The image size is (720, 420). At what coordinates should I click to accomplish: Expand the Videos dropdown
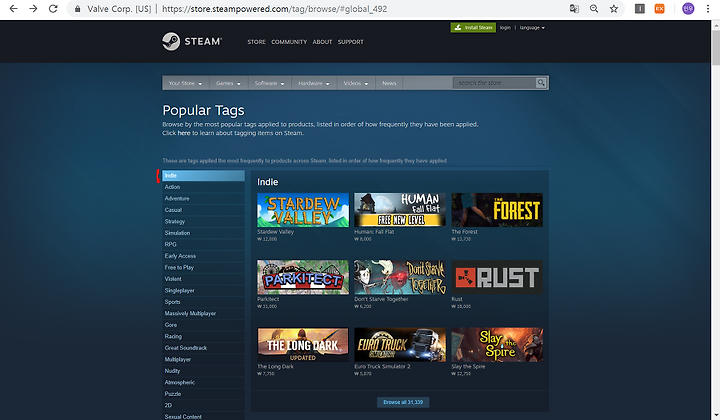click(356, 83)
